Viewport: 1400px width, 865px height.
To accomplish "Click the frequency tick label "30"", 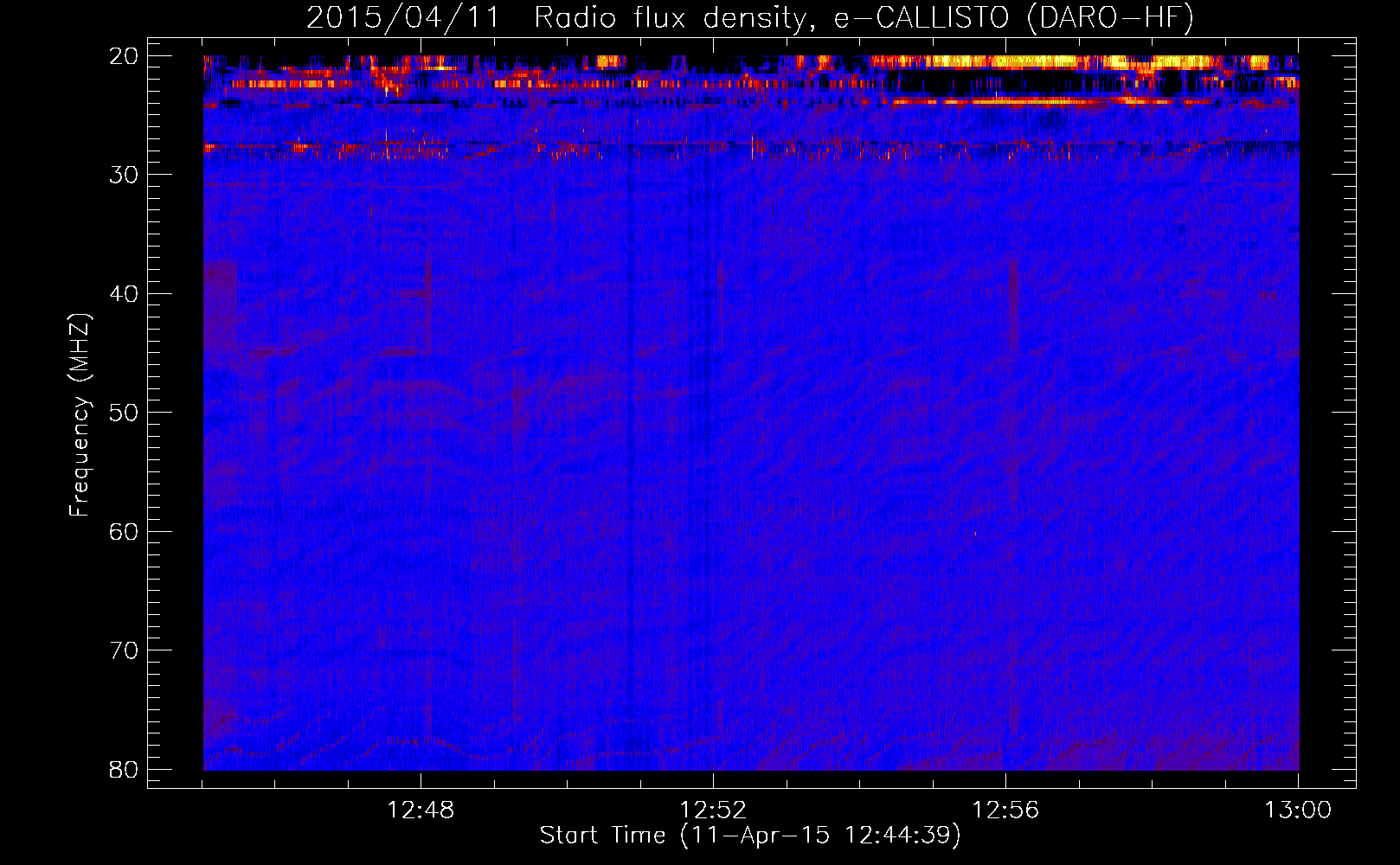I will click(125, 175).
